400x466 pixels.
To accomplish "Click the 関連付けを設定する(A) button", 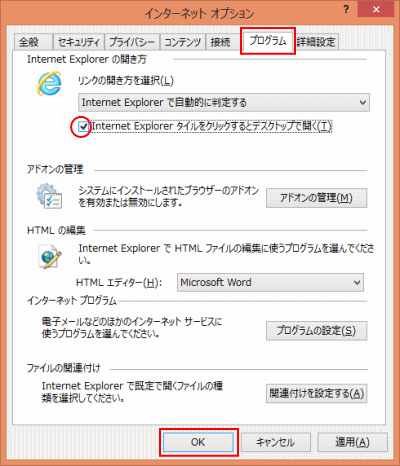I will 316,393.
